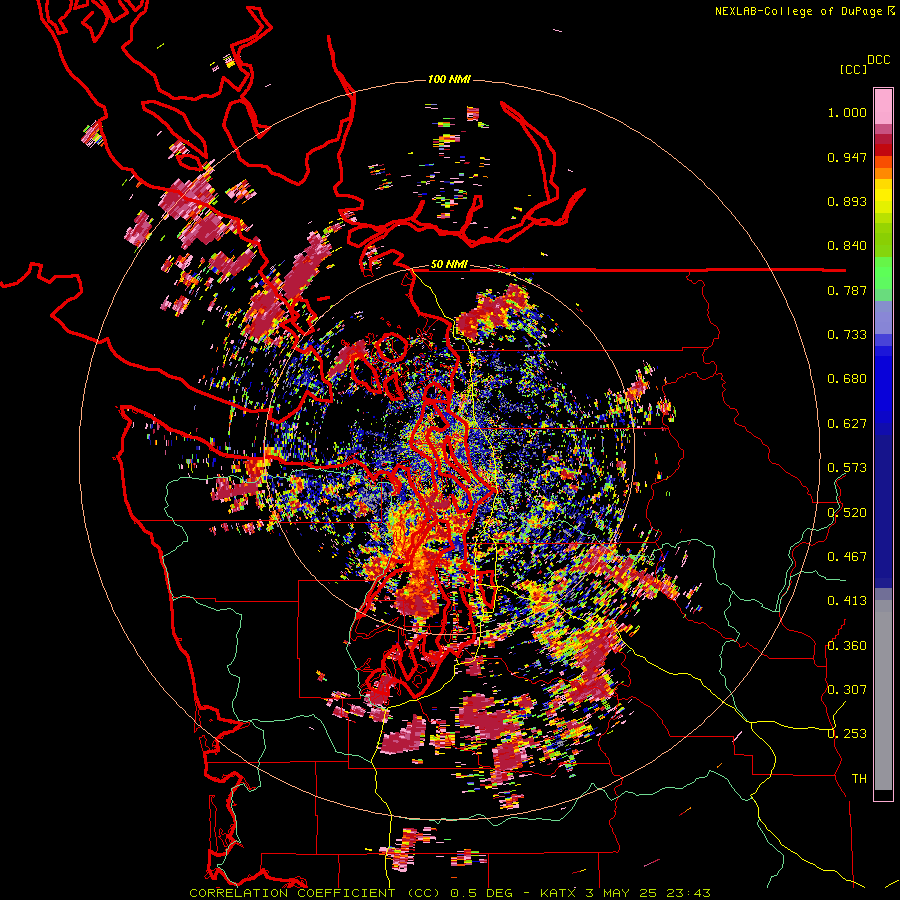The width and height of the screenshot is (900, 900).
Task: Click the 100 NMI range ring label
Action: pos(449,79)
